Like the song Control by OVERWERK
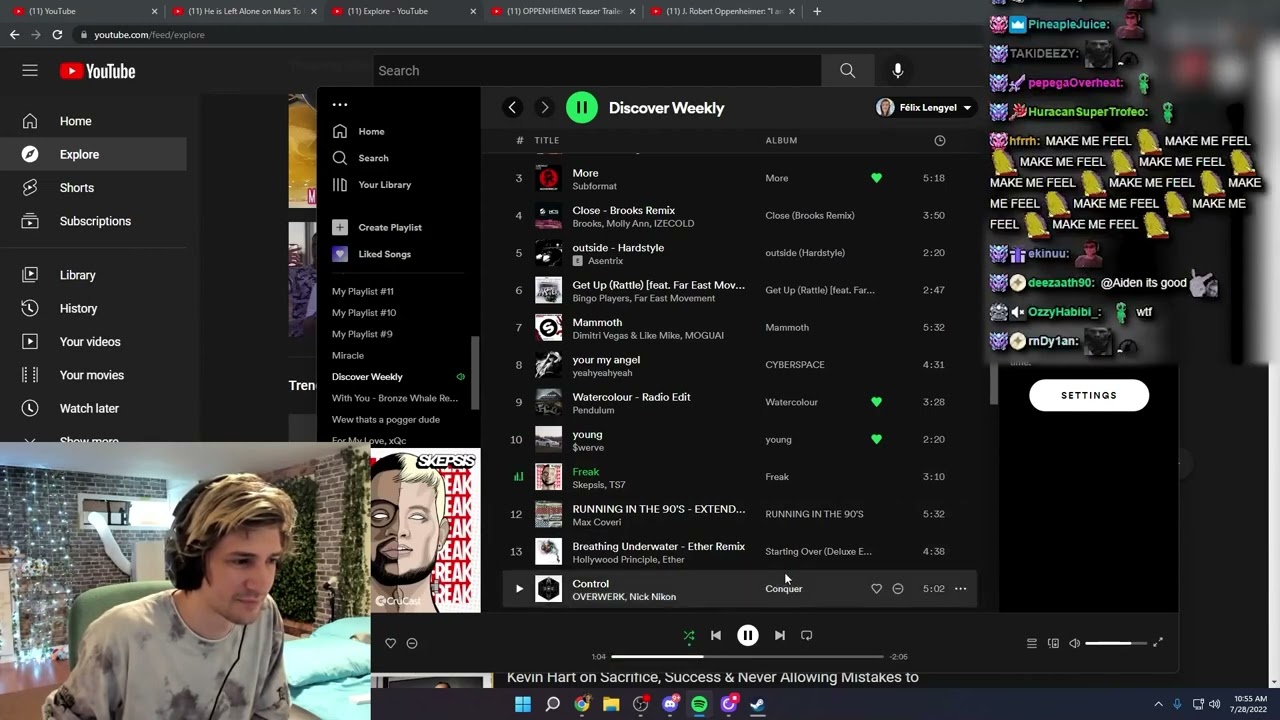 pyautogui.click(x=876, y=589)
